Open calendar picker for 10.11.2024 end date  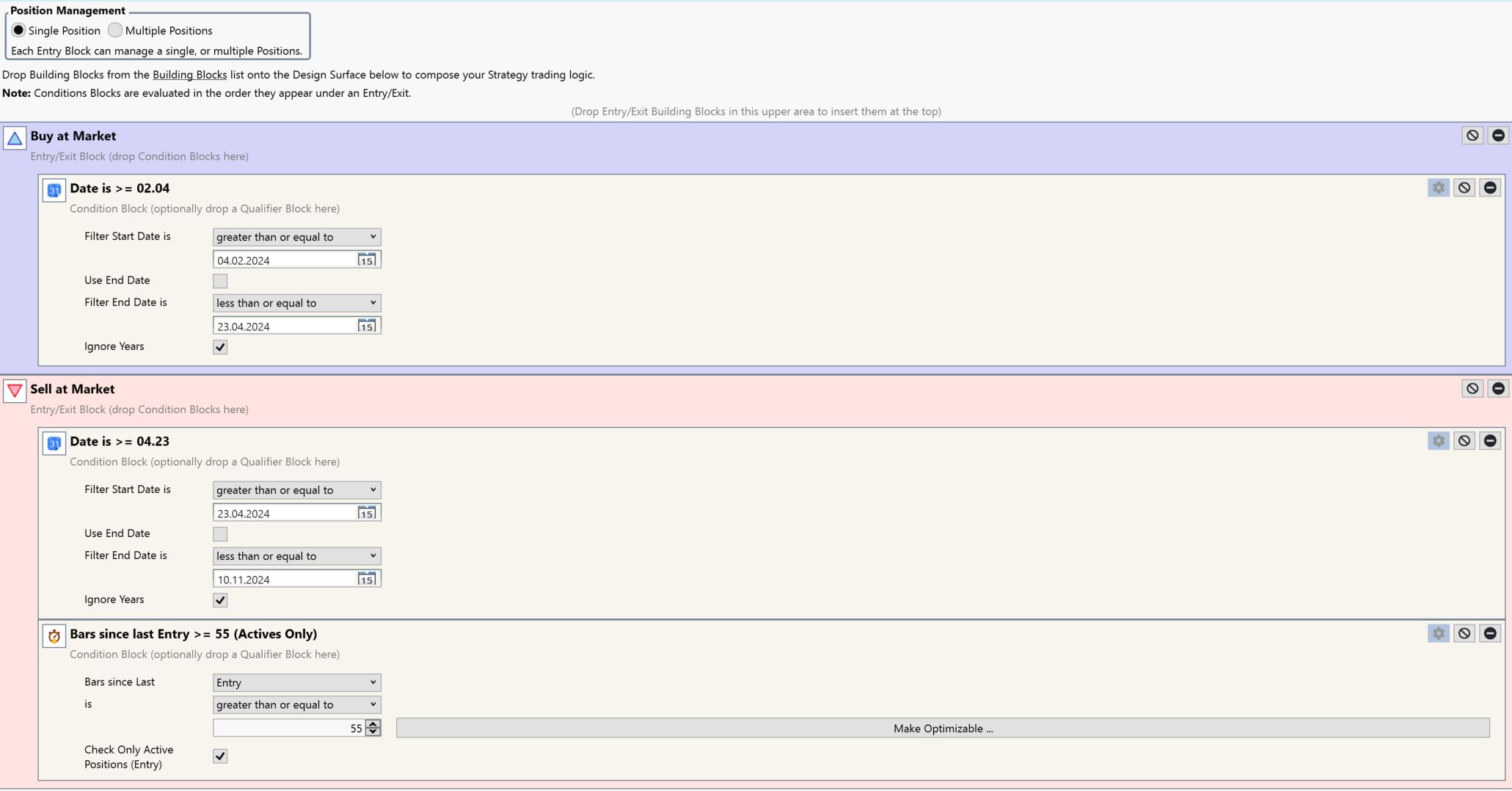click(367, 579)
